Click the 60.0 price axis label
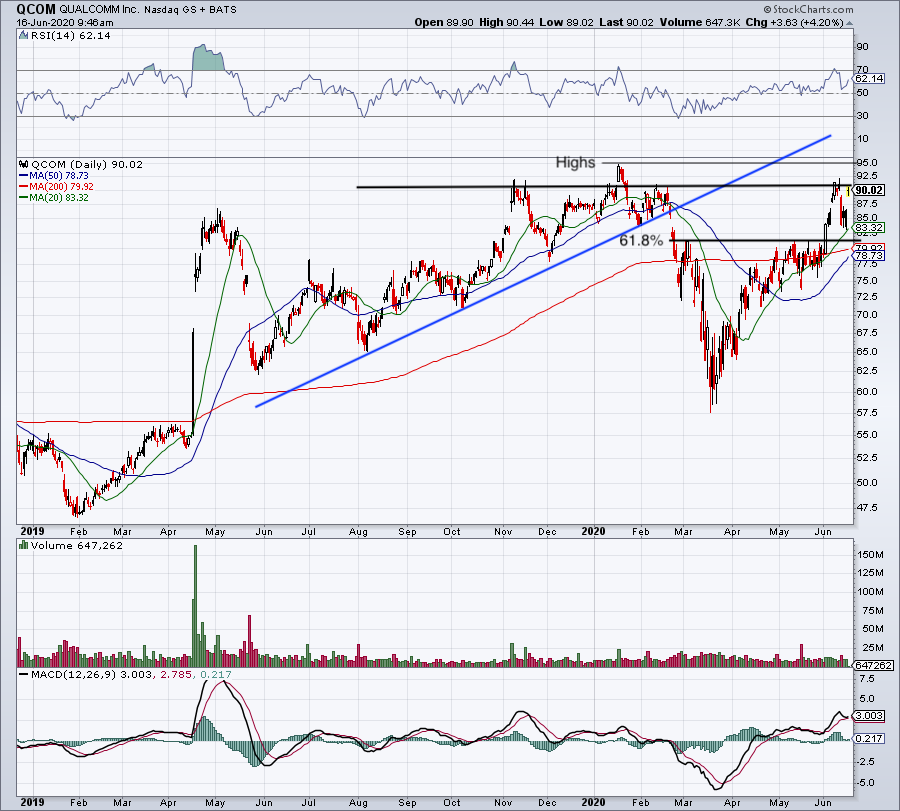The width and height of the screenshot is (900, 811). point(867,391)
